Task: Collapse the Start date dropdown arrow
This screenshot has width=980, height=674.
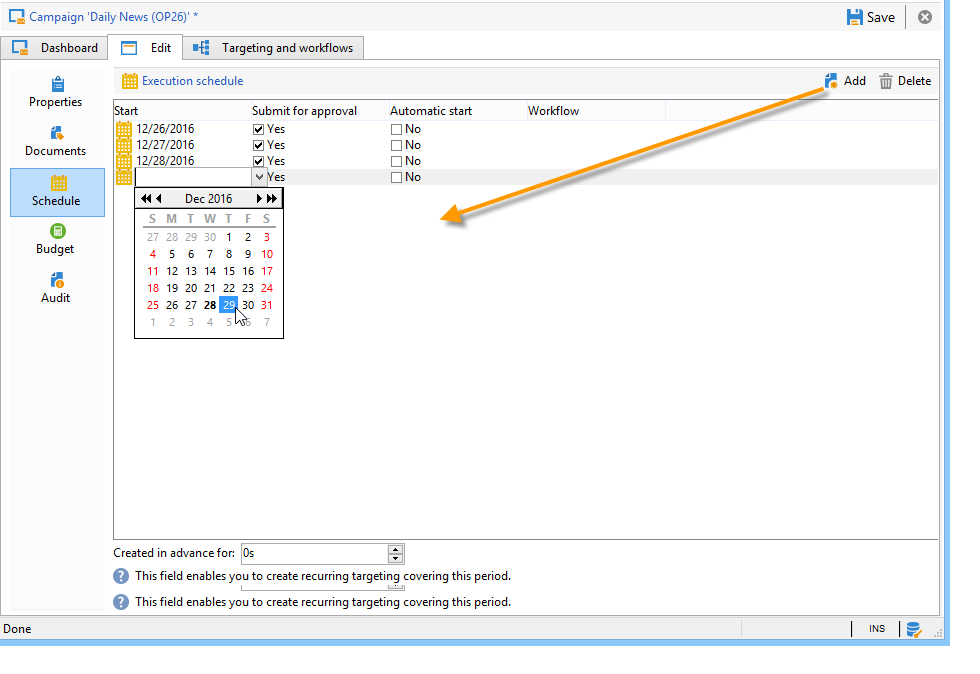Action: (x=259, y=177)
